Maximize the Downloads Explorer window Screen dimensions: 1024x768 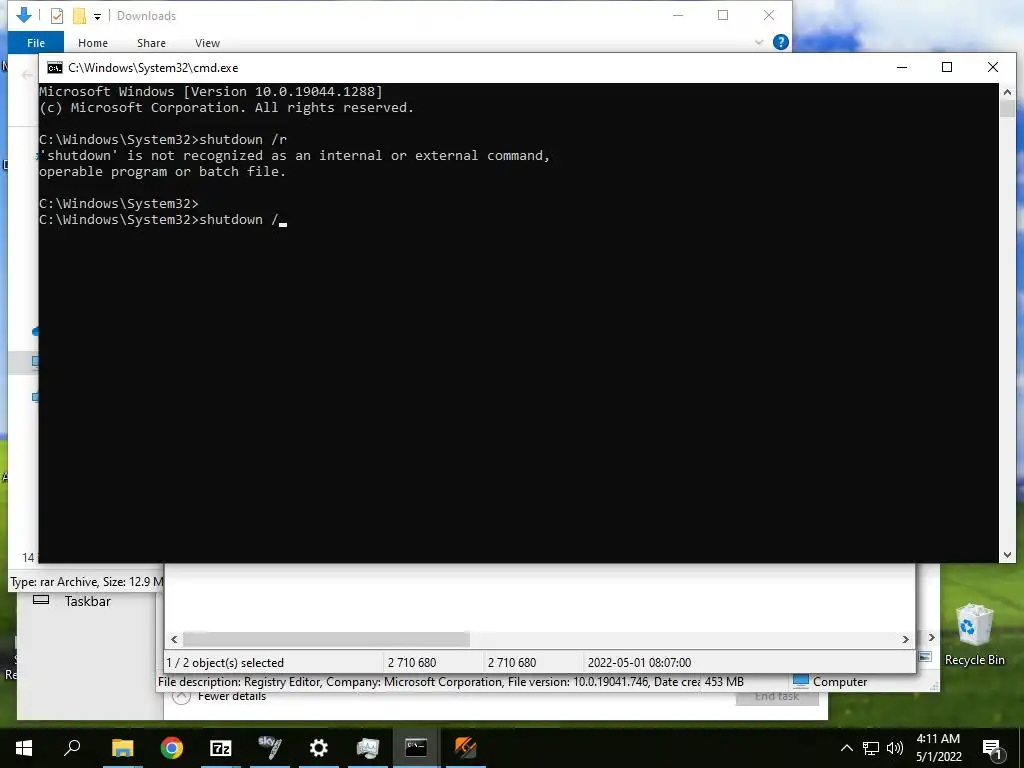point(723,15)
